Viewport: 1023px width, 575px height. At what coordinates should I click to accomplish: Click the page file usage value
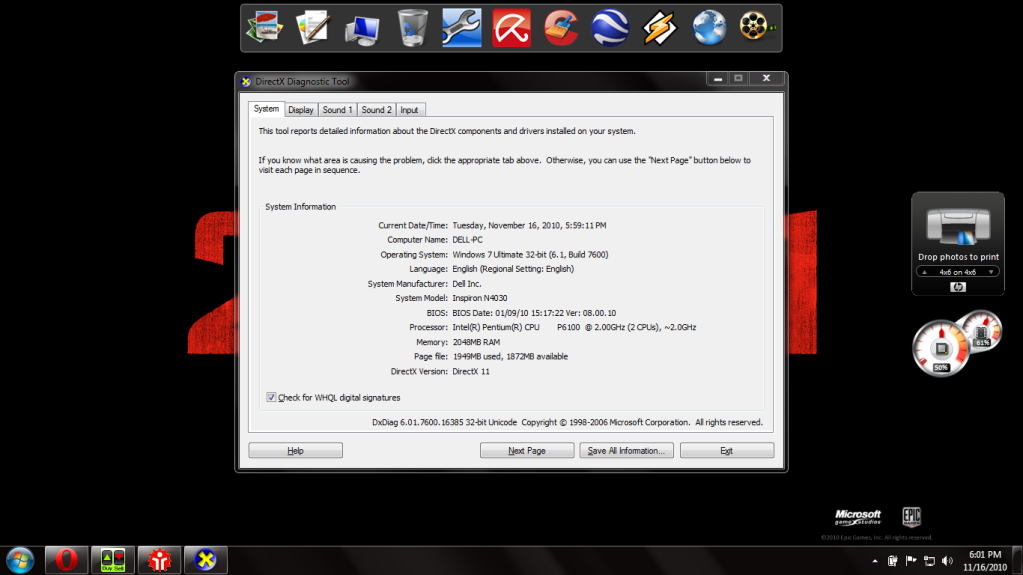click(x=510, y=356)
